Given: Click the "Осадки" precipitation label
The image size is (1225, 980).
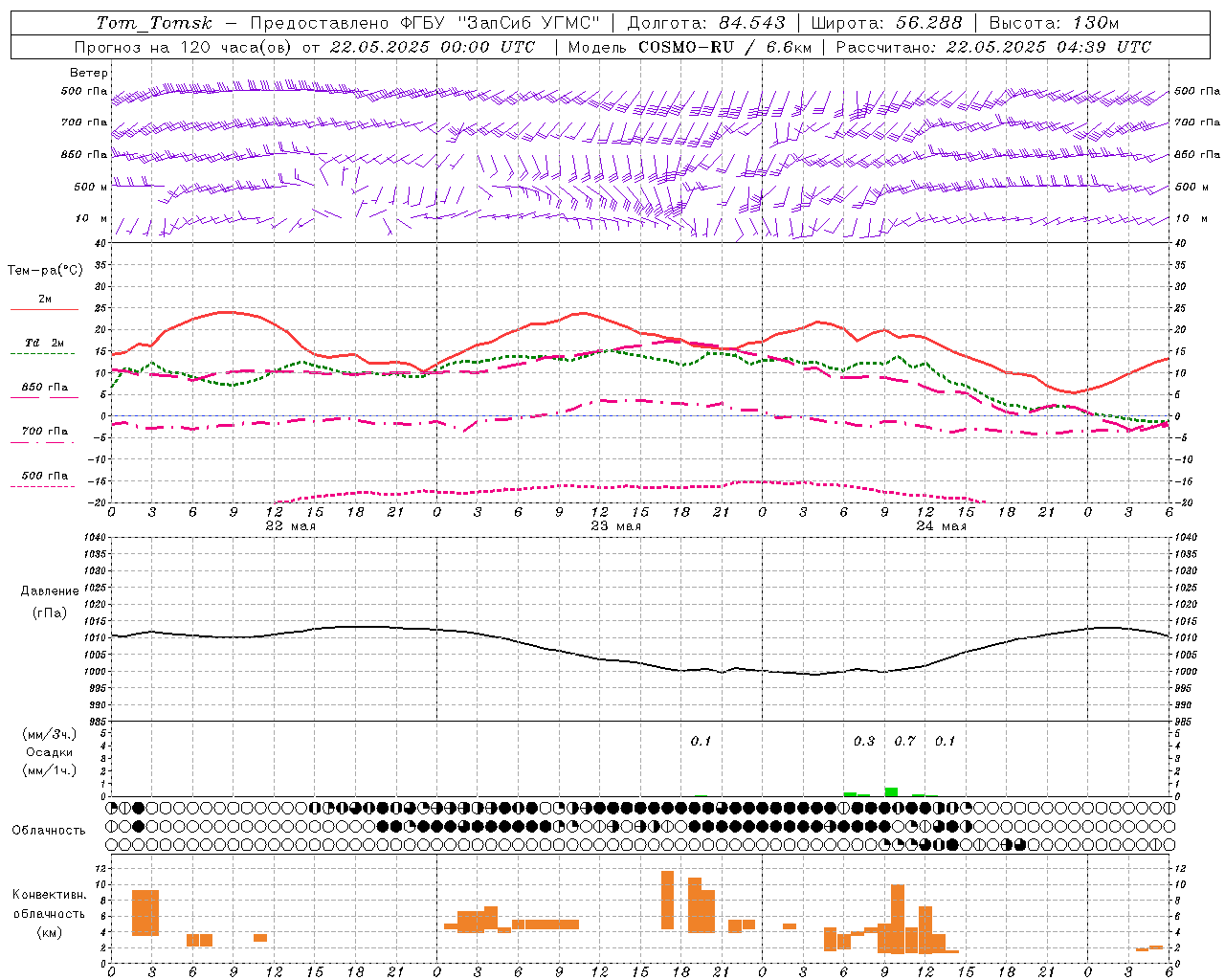Looking at the screenshot, I should [50, 752].
